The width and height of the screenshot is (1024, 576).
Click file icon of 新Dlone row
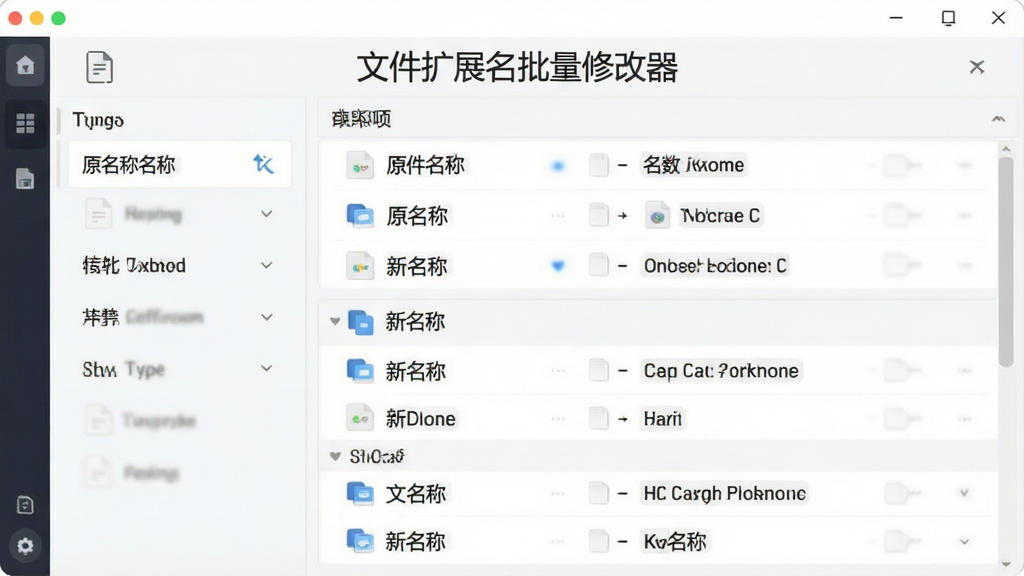[x=360, y=418]
